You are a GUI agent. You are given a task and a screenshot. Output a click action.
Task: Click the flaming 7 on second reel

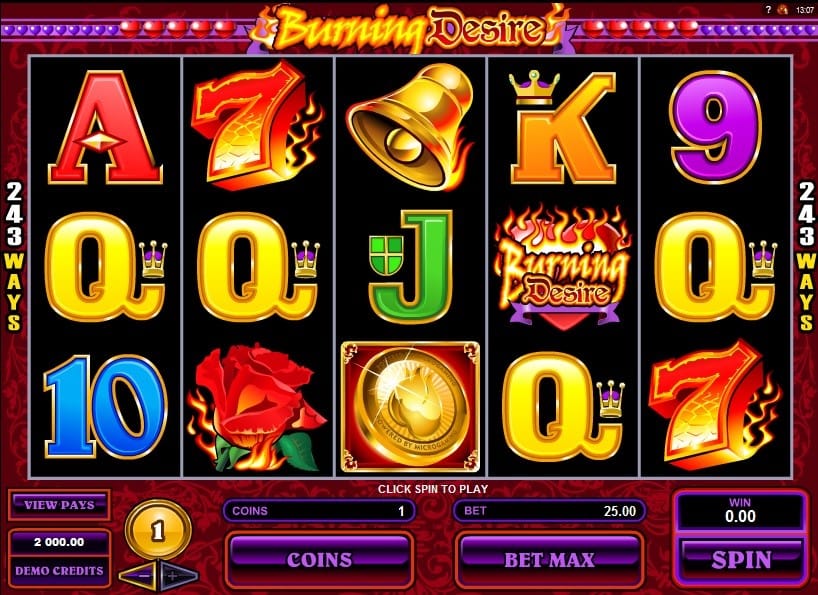257,126
